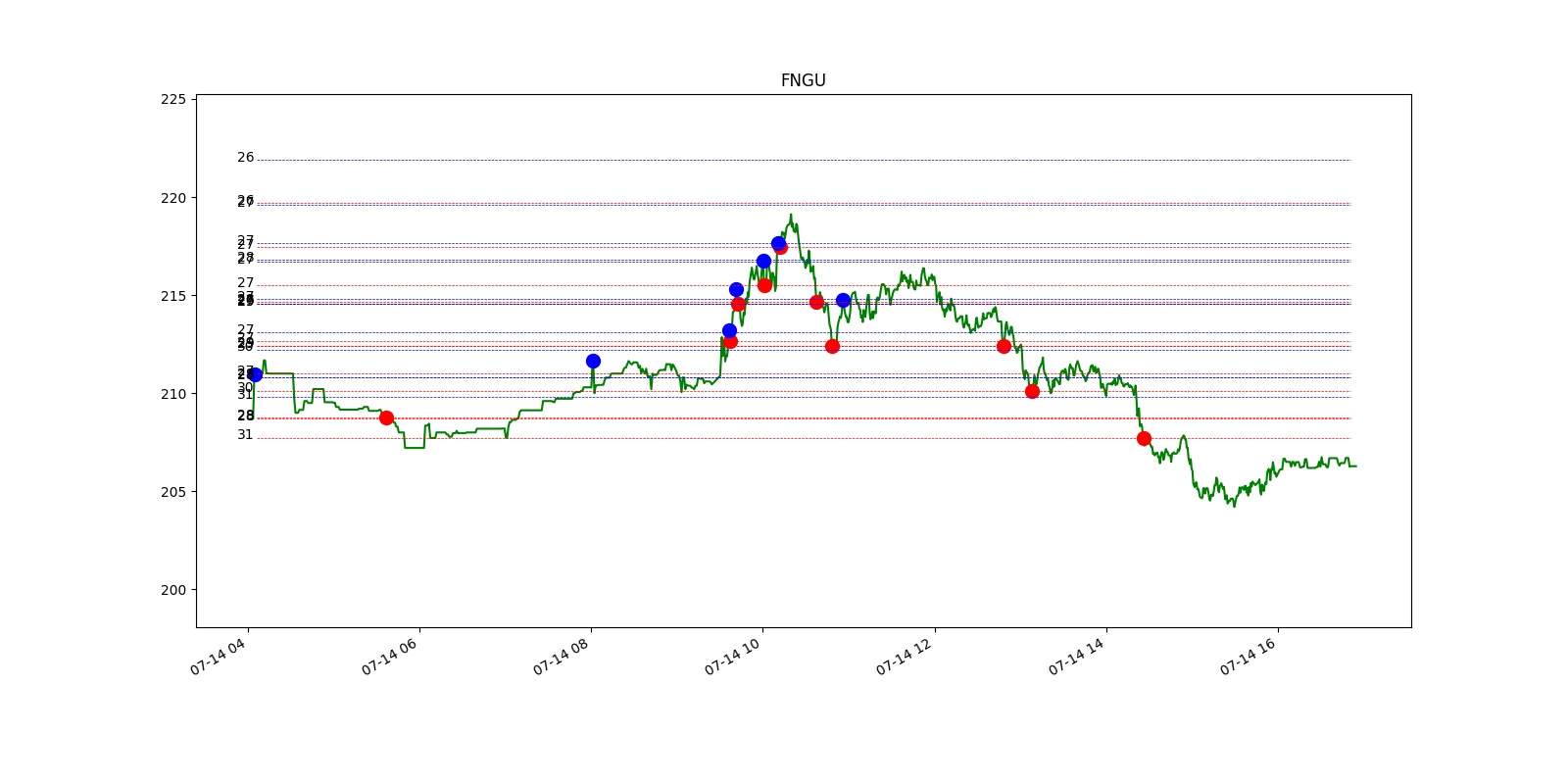Click the 07-14 10 x-axis label

point(734,657)
